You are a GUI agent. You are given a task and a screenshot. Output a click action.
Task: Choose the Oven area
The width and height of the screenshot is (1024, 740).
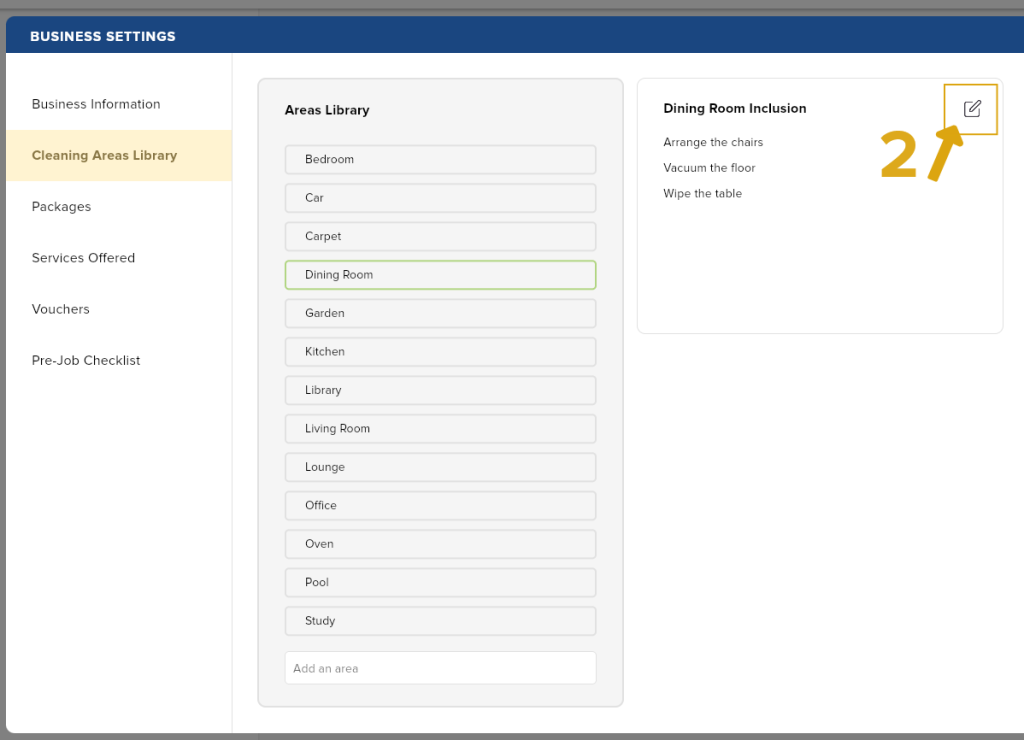440,544
